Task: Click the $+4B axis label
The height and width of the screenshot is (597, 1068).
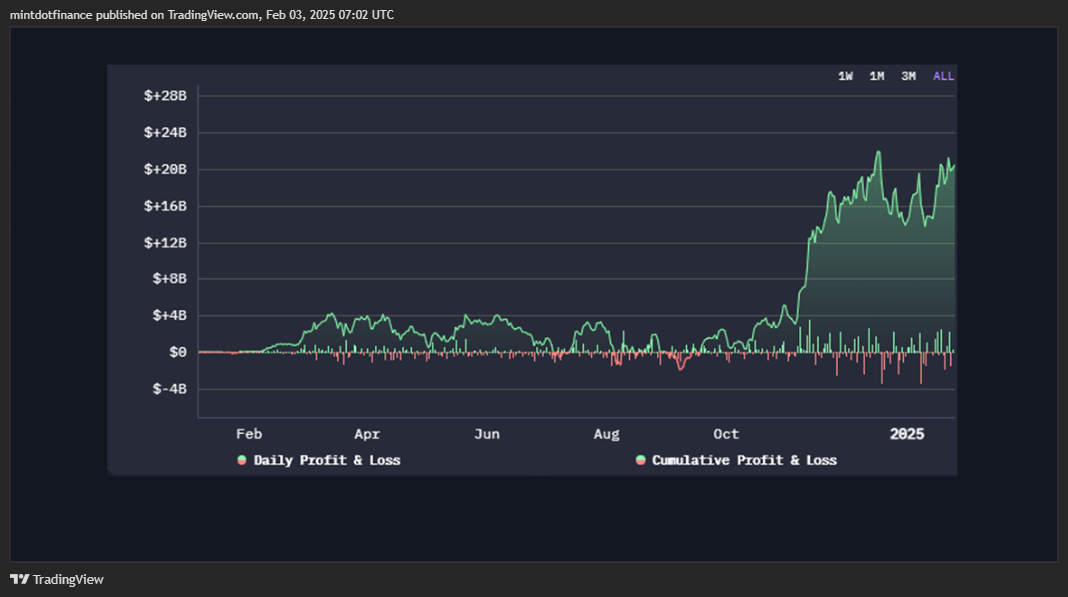Action: [x=169, y=315]
